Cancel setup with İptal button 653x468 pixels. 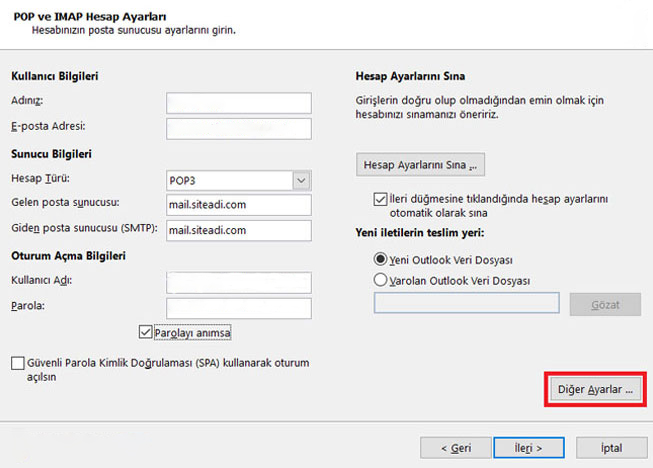(x=610, y=446)
